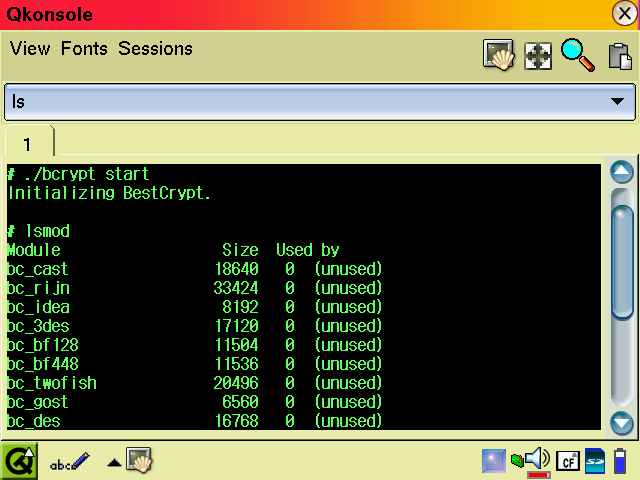
Task: Click the bc_idea module name
Action: pos(38,307)
